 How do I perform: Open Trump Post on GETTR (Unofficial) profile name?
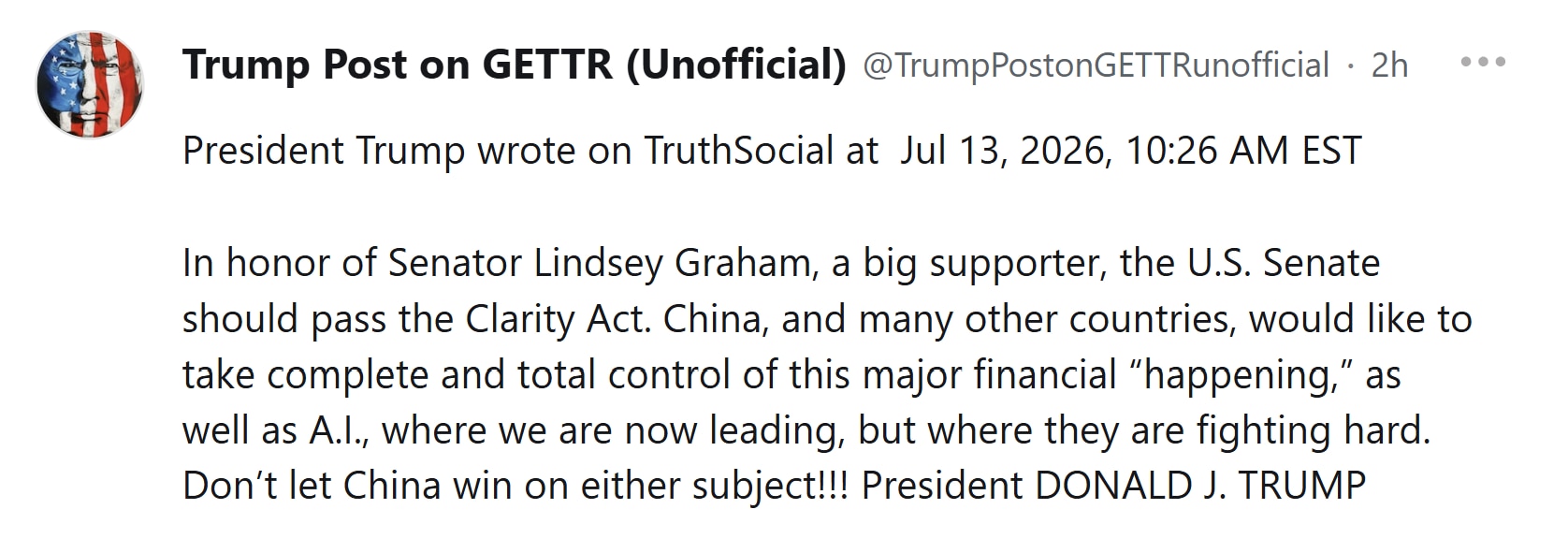(x=515, y=65)
